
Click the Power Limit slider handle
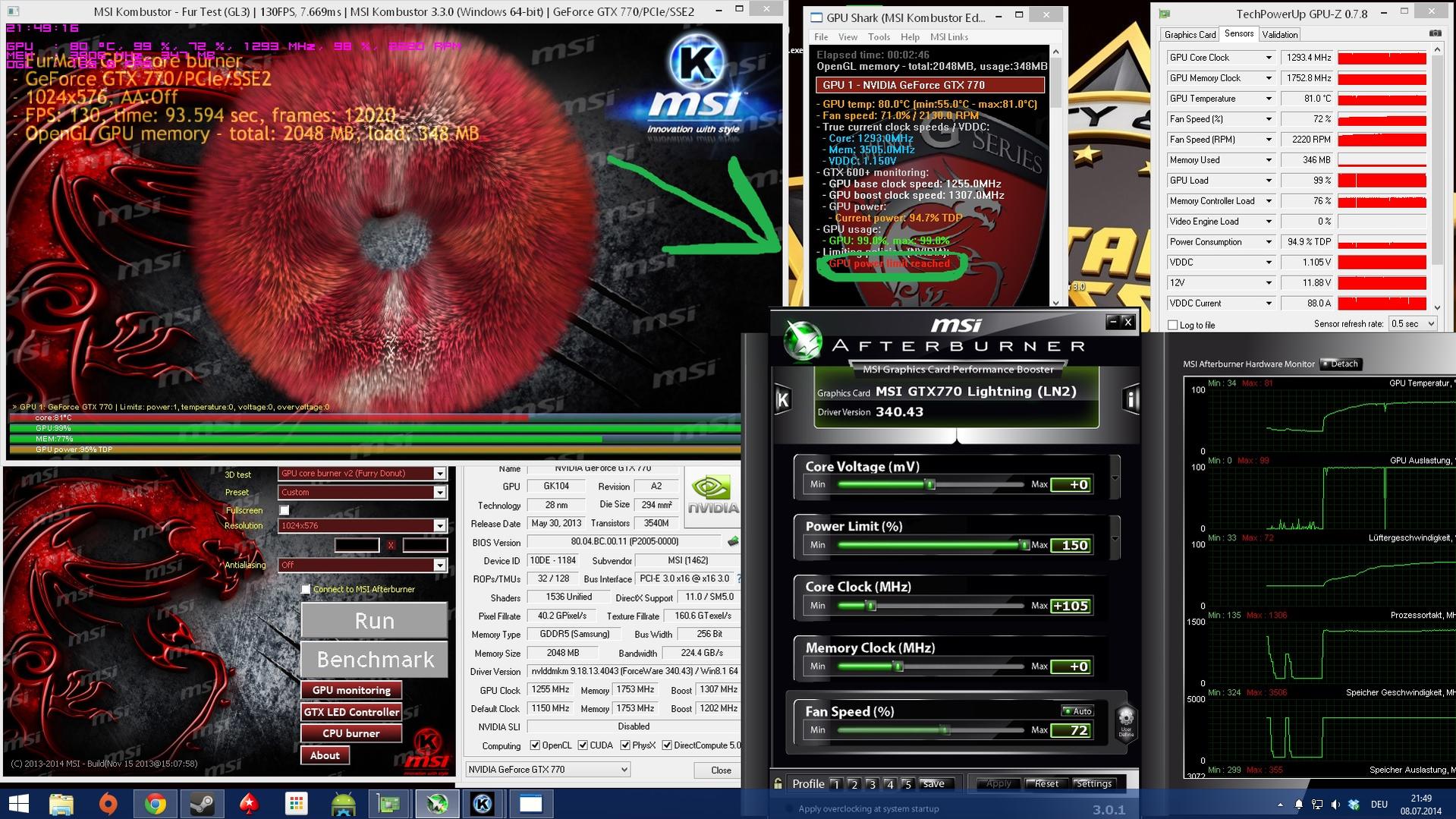[1024, 545]
